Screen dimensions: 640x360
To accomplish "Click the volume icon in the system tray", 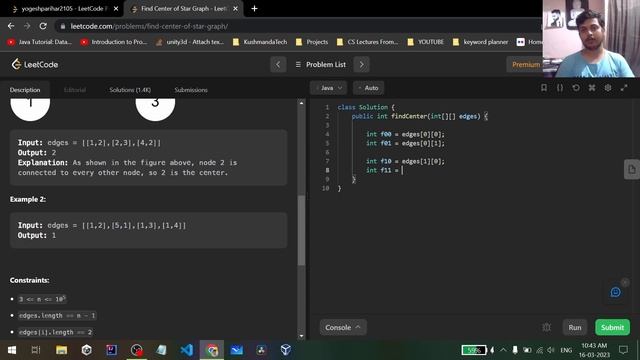I will click(x=551, y=350).
